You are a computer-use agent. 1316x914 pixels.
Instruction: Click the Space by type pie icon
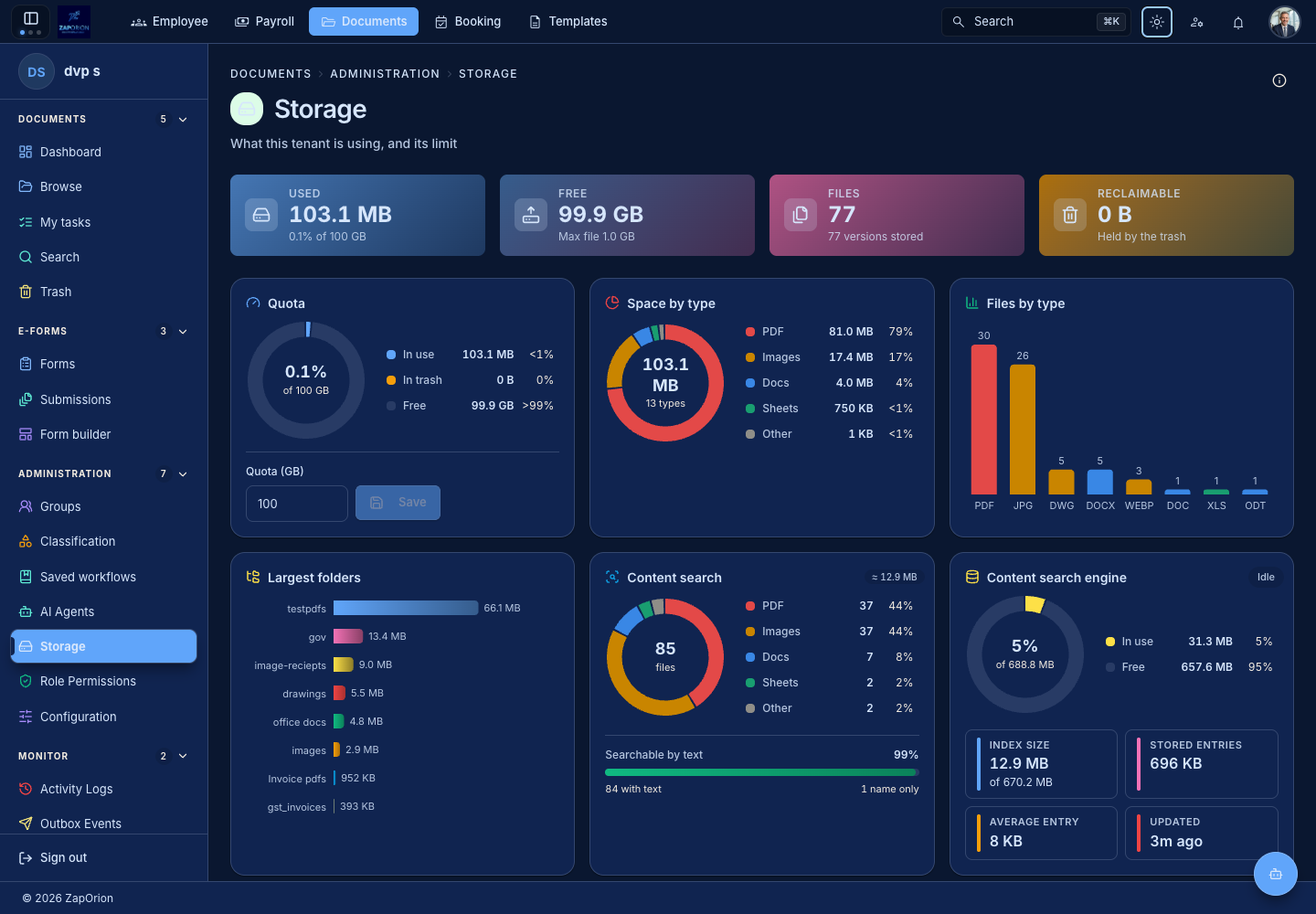pos(612,303)
